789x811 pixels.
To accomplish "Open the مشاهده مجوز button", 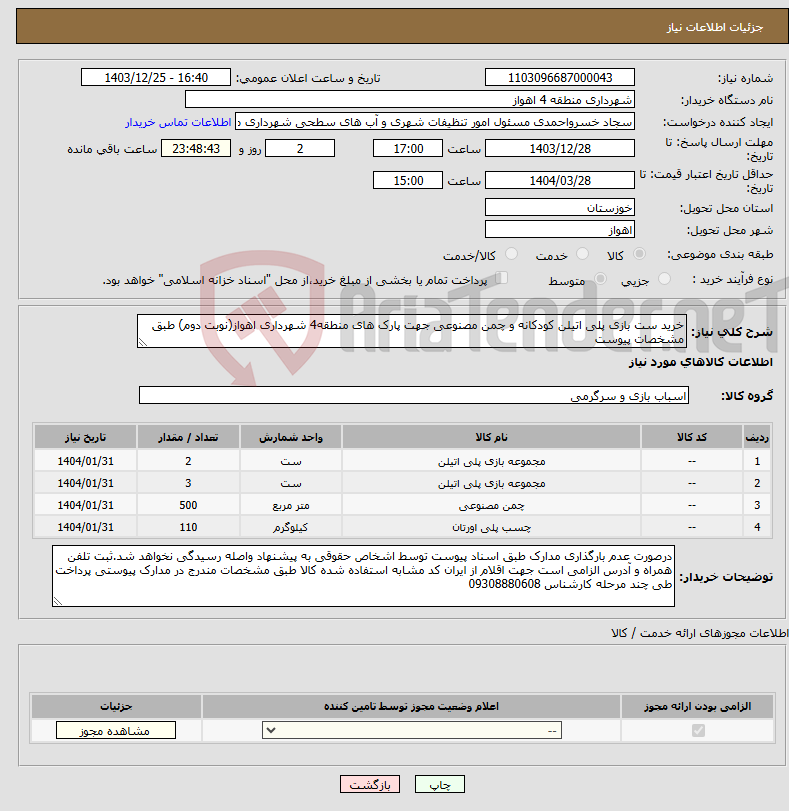I will [115, 730].
